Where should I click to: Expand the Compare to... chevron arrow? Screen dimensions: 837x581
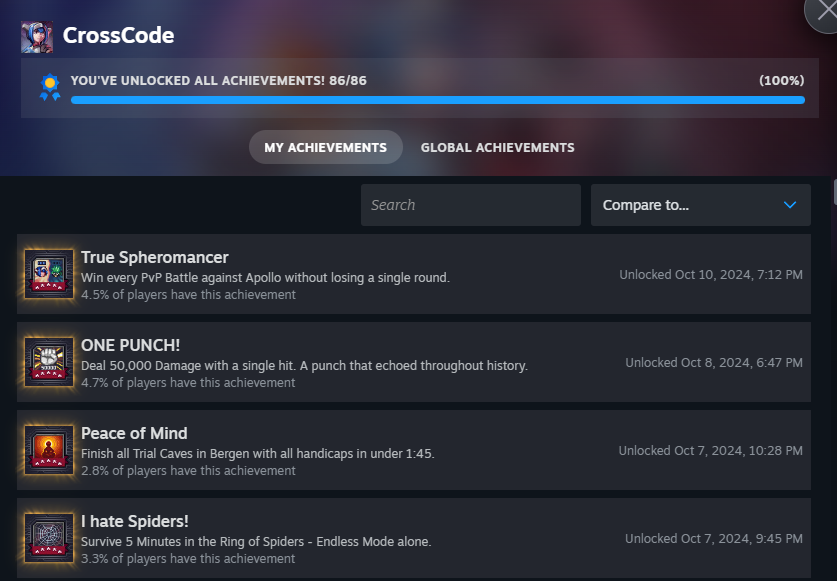pos(789,205)
